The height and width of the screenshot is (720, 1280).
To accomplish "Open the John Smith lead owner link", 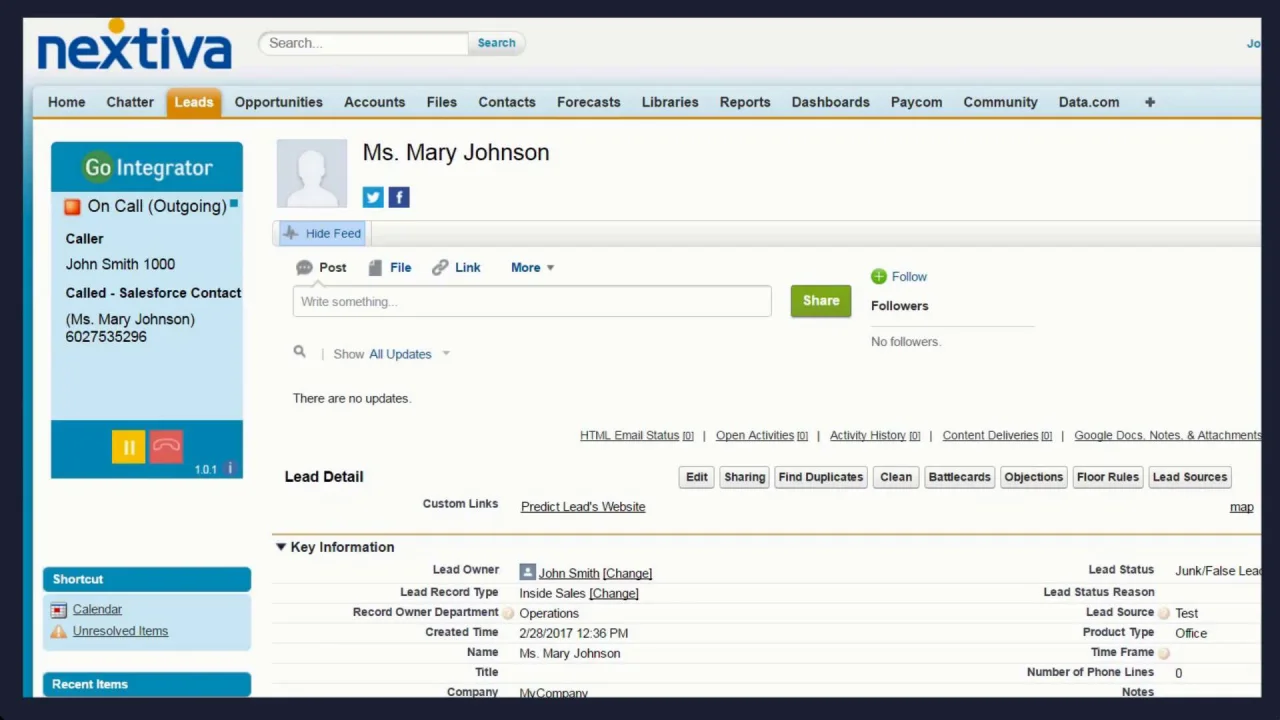I will coord(569,574).
